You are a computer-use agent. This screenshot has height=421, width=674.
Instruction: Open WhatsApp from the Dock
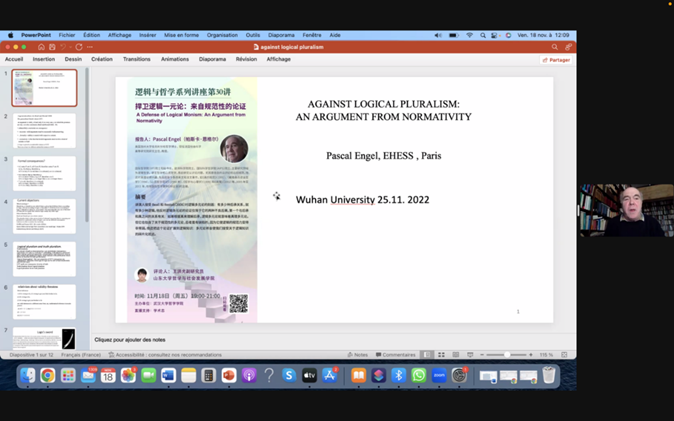[x=418, y=376]
